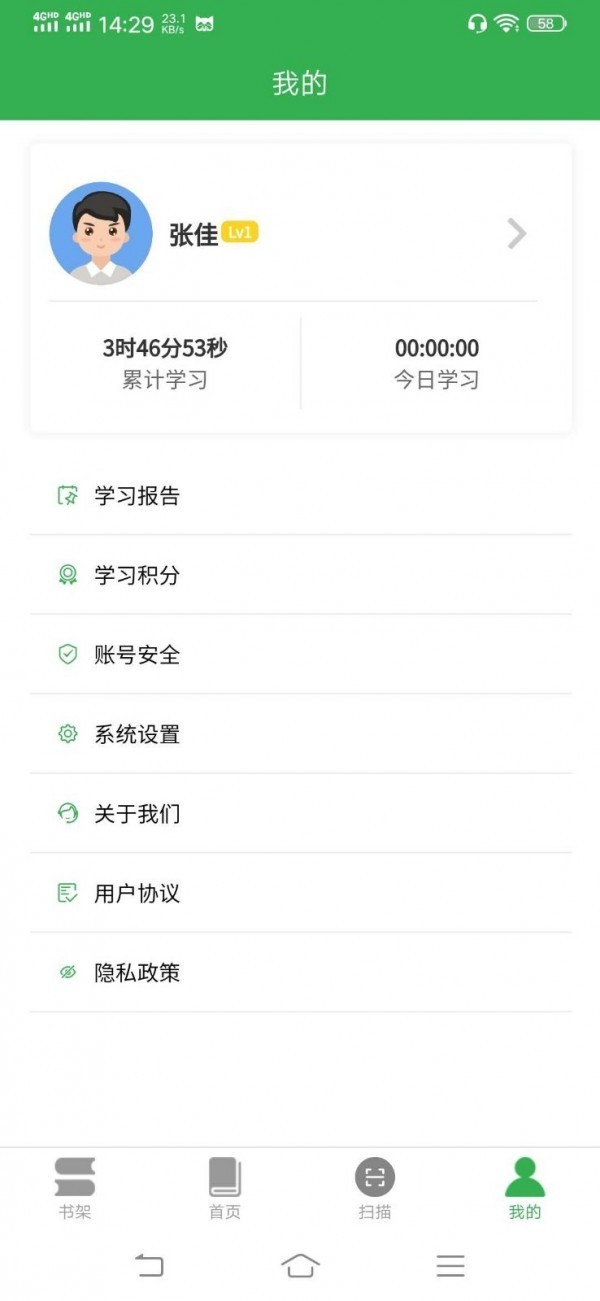
Task: Tap the study points medal icon
Action: [68, 575]
